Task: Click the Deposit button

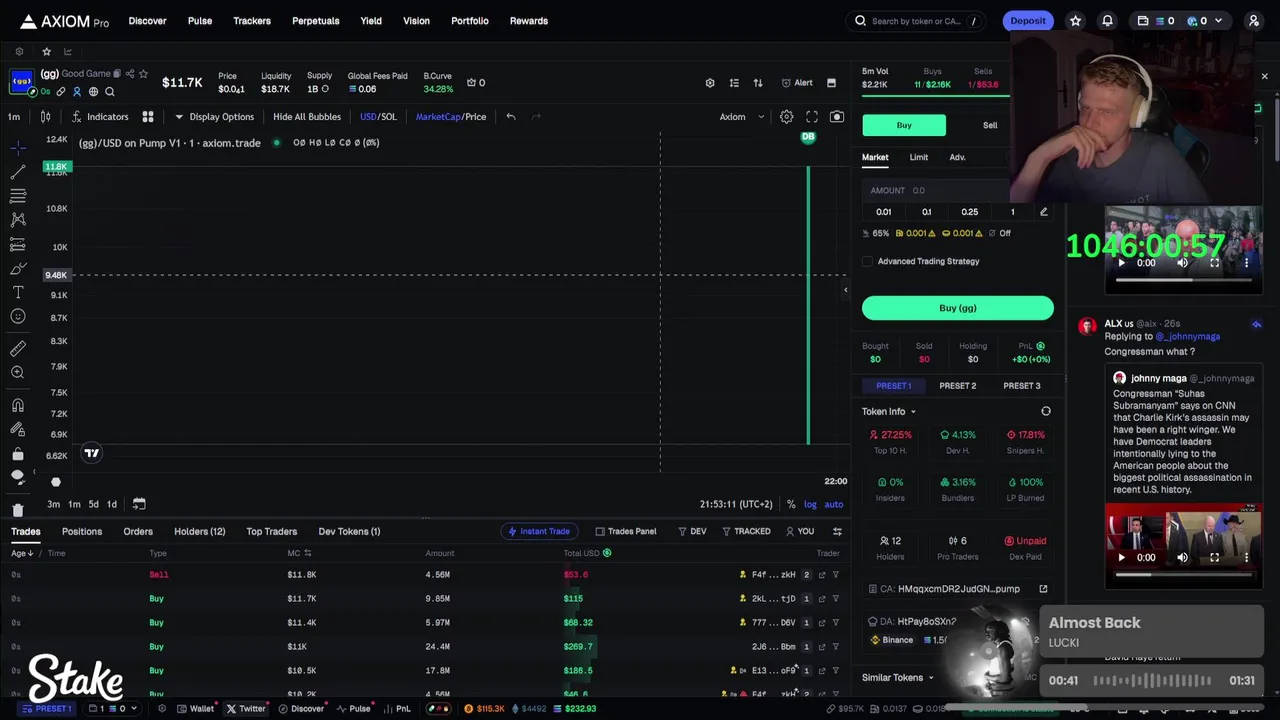Action: [x=1028, y=21]
